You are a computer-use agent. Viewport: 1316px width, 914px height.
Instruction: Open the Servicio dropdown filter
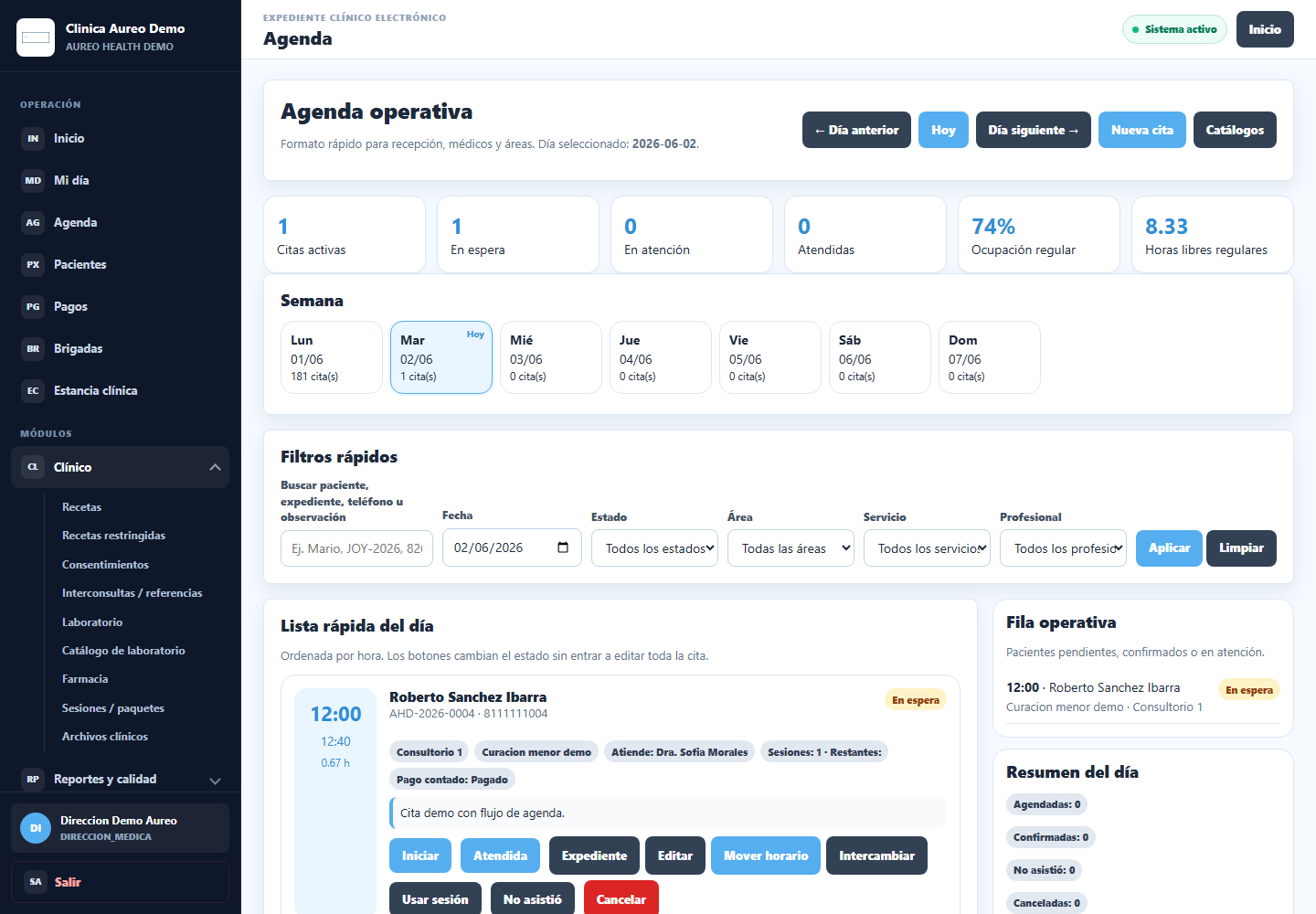click(927, 548)
